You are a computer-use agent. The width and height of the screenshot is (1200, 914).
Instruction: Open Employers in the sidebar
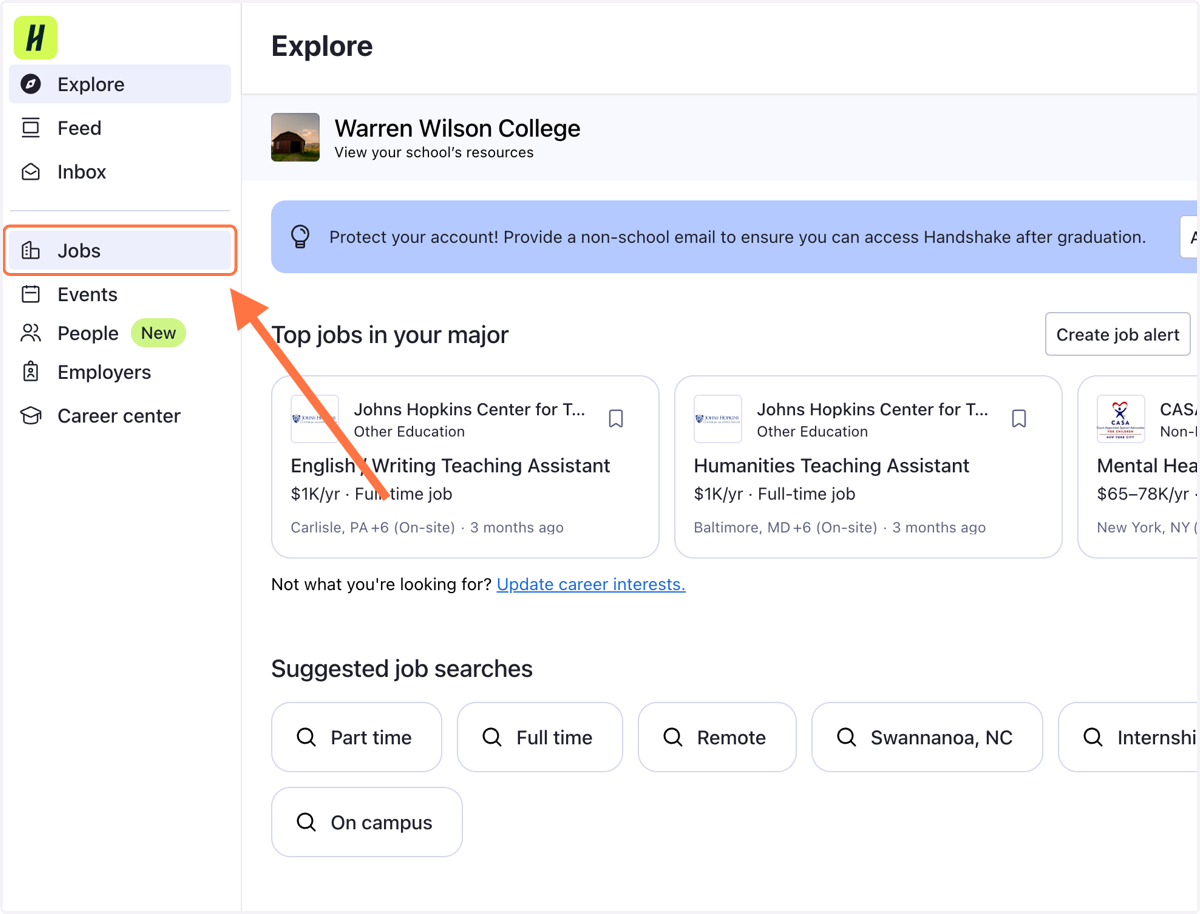[120, 372]
